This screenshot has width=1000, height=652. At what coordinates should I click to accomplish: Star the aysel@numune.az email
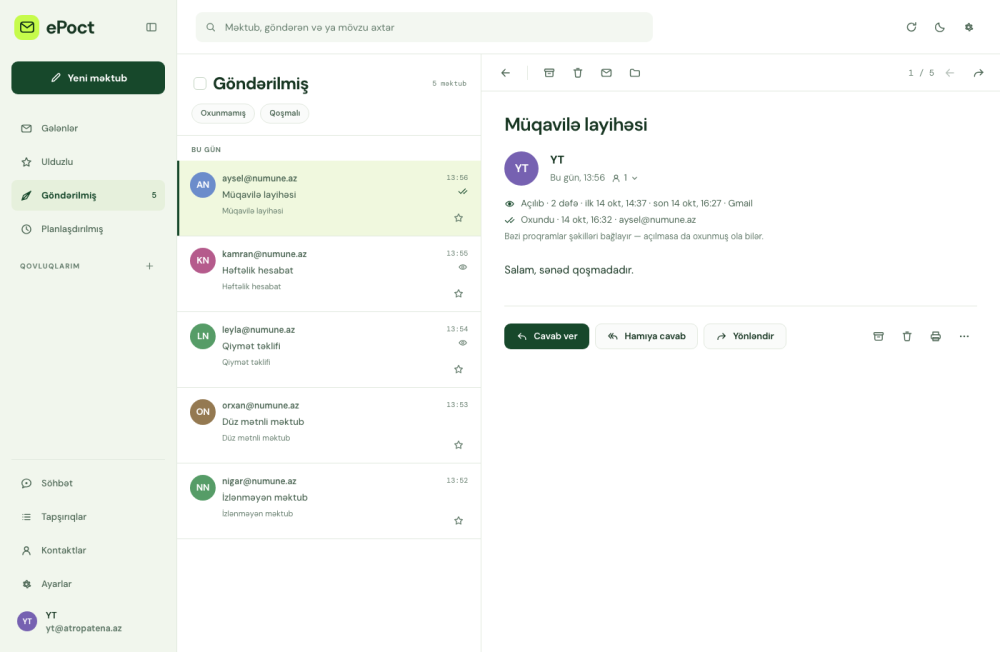tap(459, 218)
